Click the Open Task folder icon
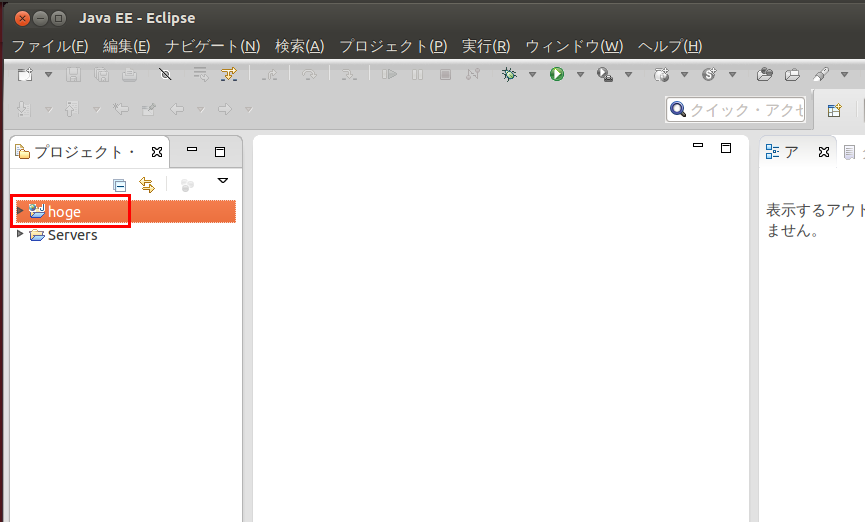865x522 pixels. [793, 74]
